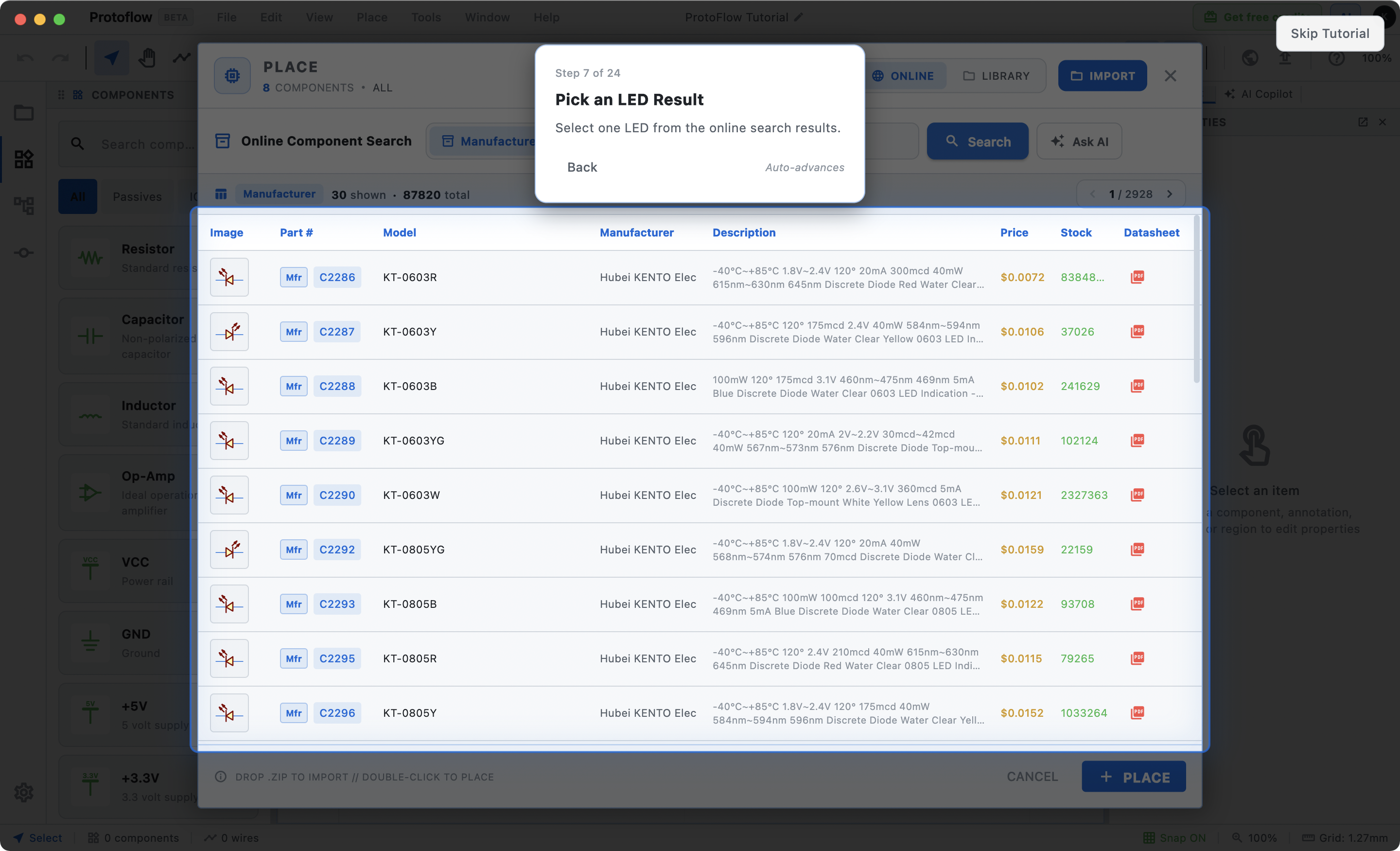Viewport: 1400px width, 851px height.
Task: Close the Place dialog with X
Action: tap(1171, 75)
